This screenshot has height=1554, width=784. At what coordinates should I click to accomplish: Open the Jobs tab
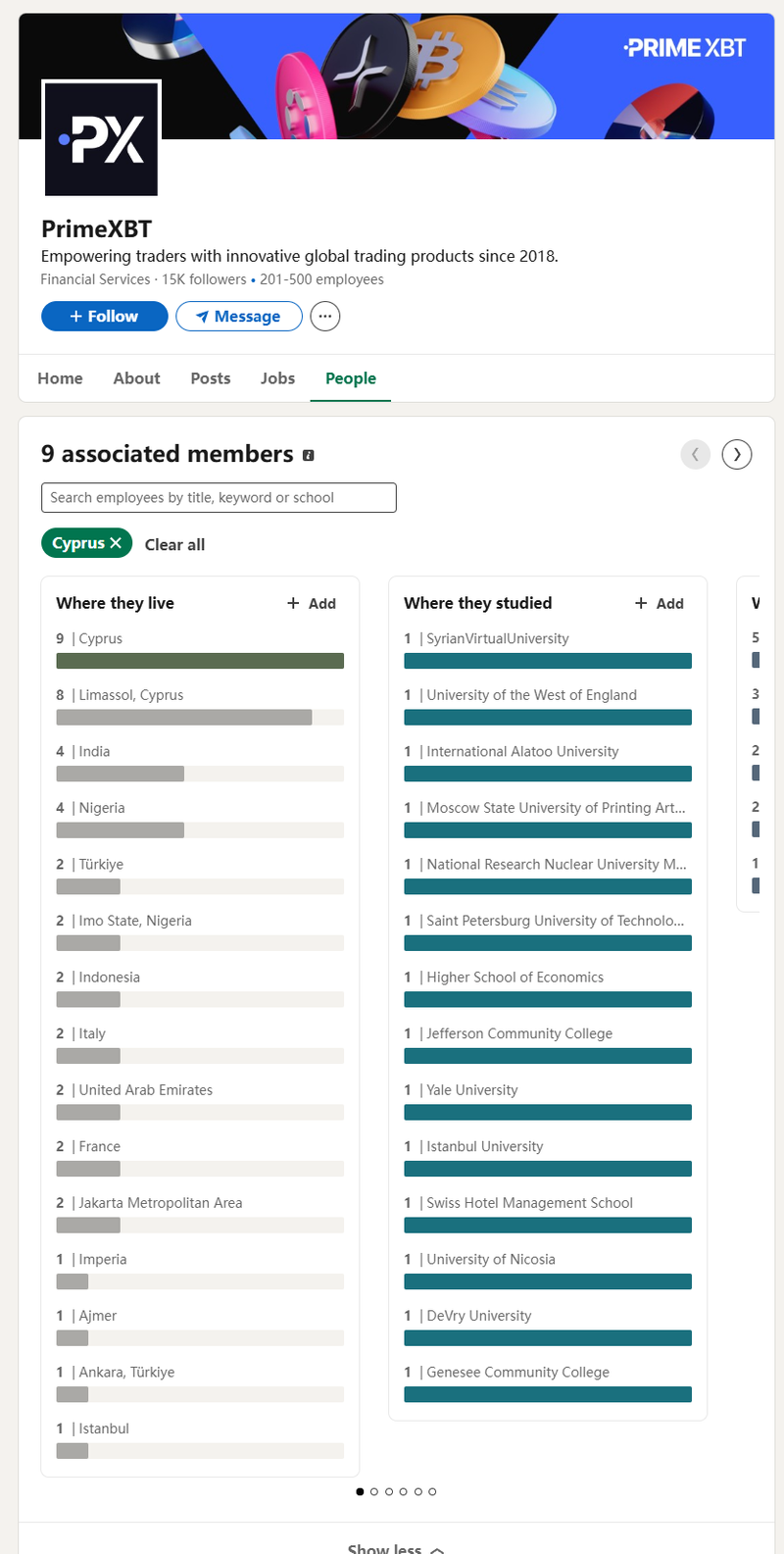point(278,378)
